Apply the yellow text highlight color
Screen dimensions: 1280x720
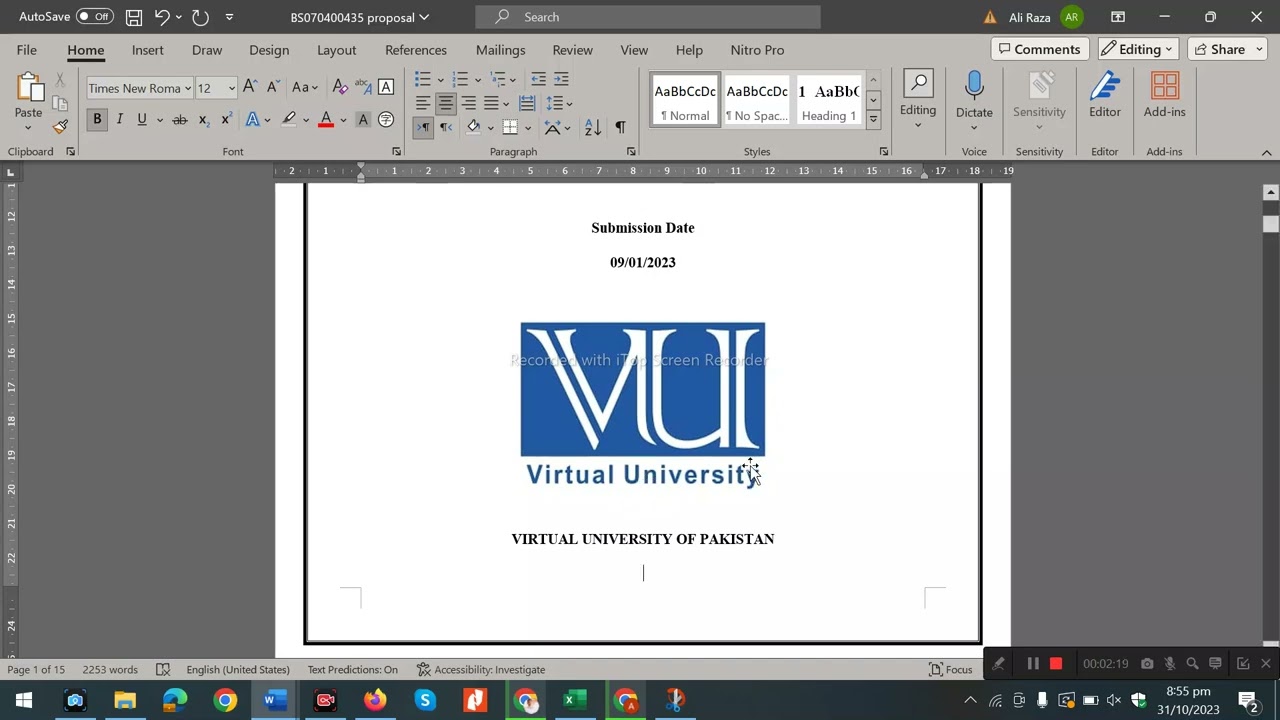click(x=289, y=120)
